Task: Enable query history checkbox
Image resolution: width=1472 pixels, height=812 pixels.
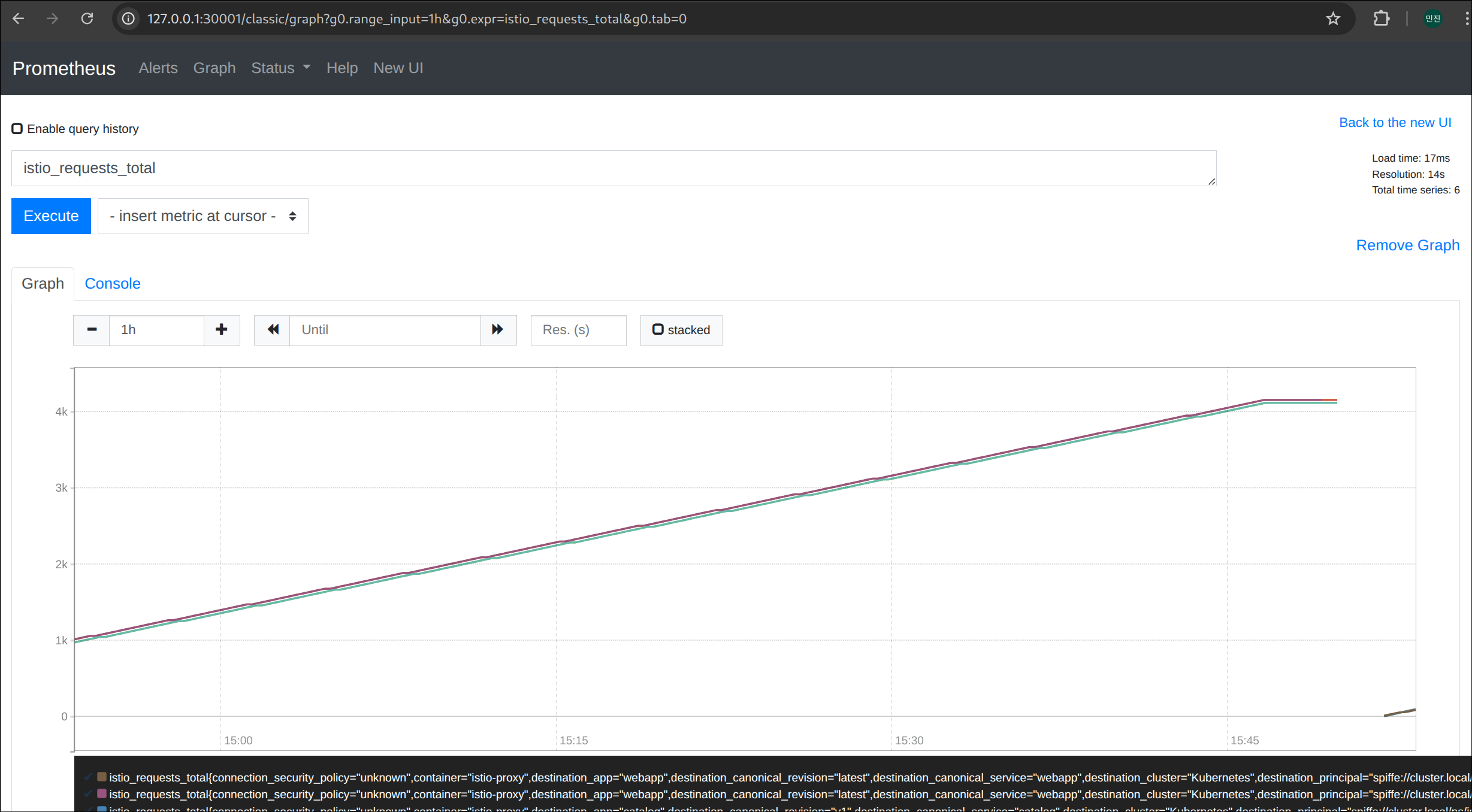Action: 17,129
